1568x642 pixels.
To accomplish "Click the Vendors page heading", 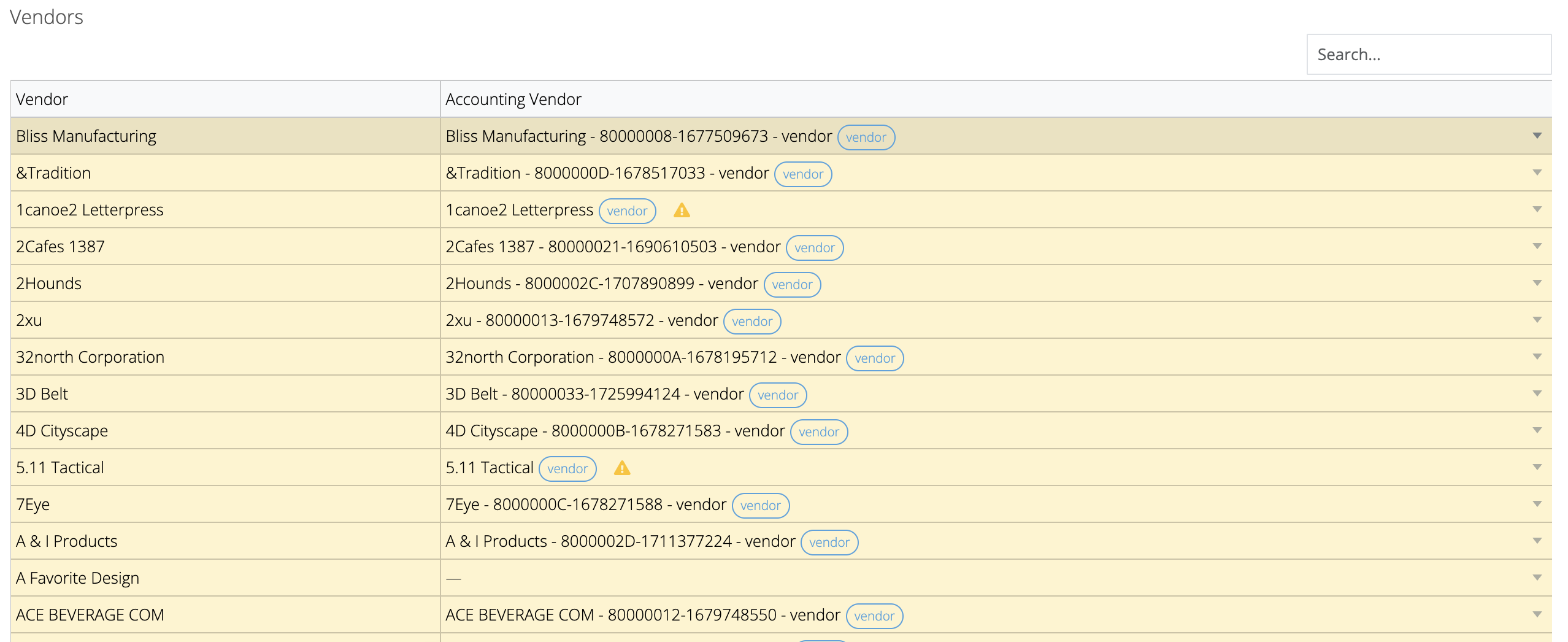I will 47,17.
